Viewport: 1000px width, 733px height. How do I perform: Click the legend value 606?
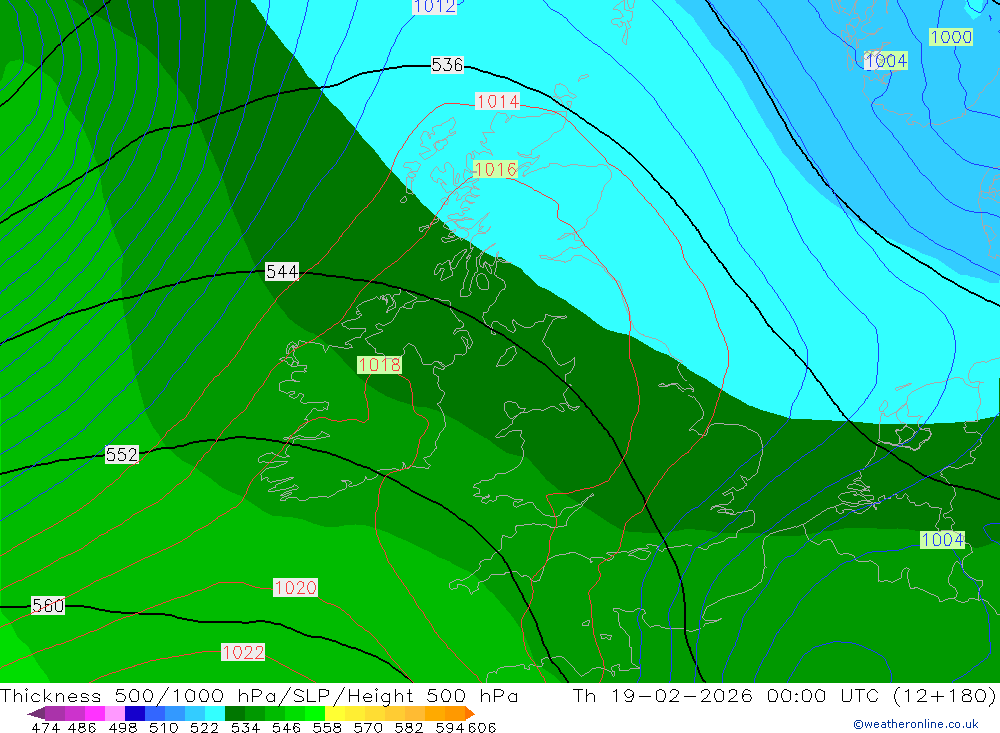tap(482, 727)
